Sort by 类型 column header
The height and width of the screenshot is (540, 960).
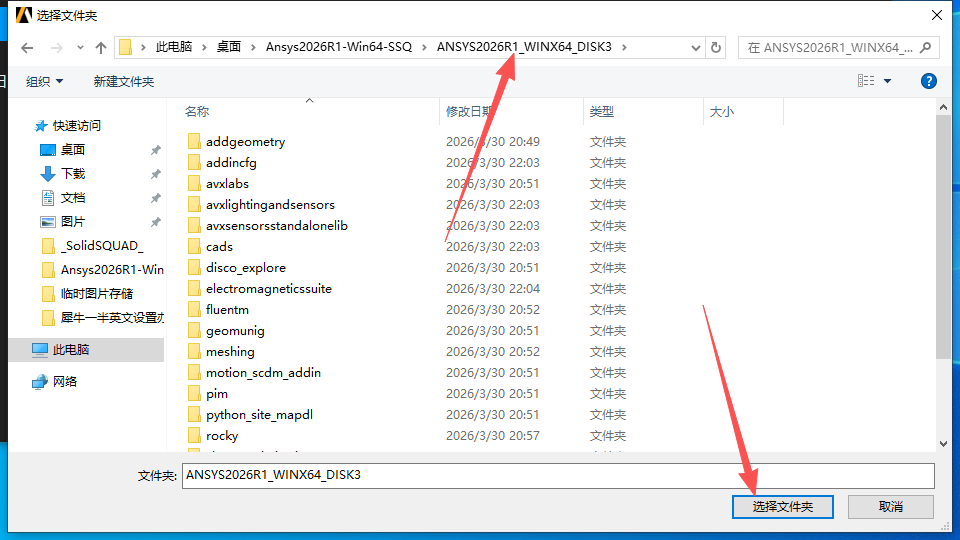pos(602,111)
